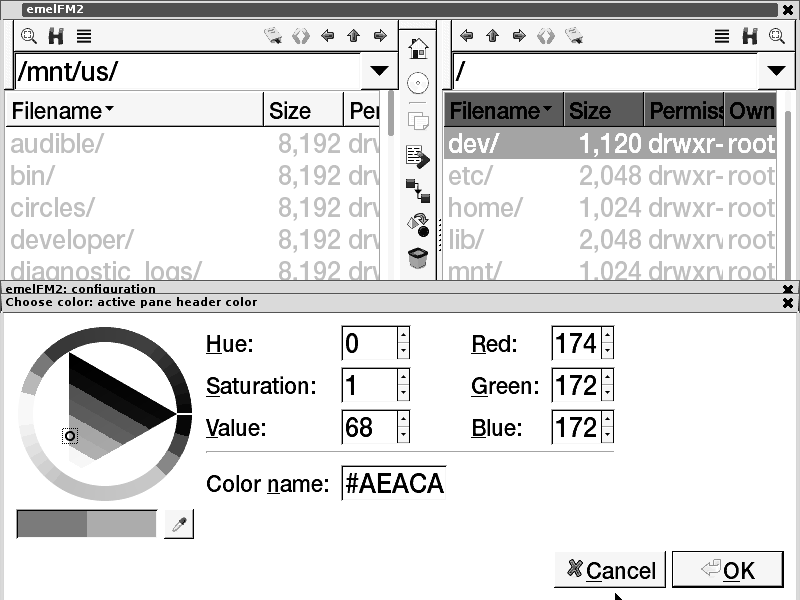Click the right pane '/' path field
Screen dimensions: 800x600
coord(606,71)
